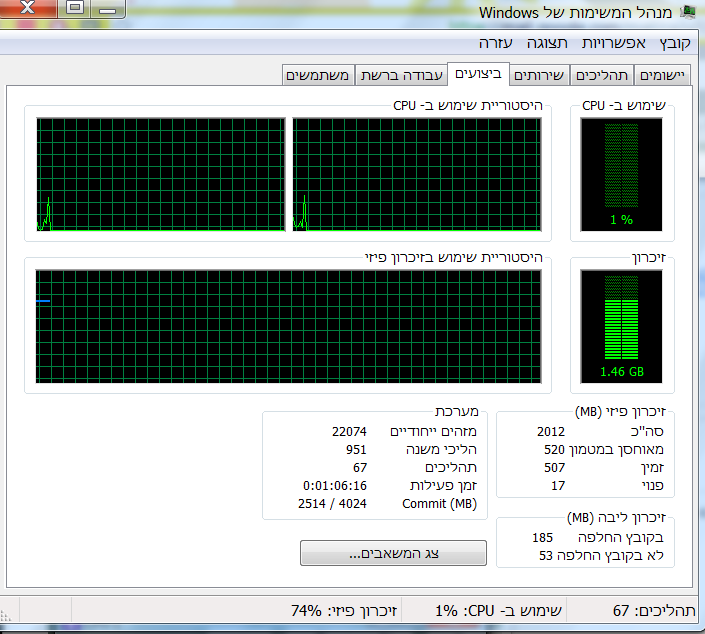Go to the משתמשים (Users) tab
The width and height of the screenshot is (705, 634).
pos(317,75)
